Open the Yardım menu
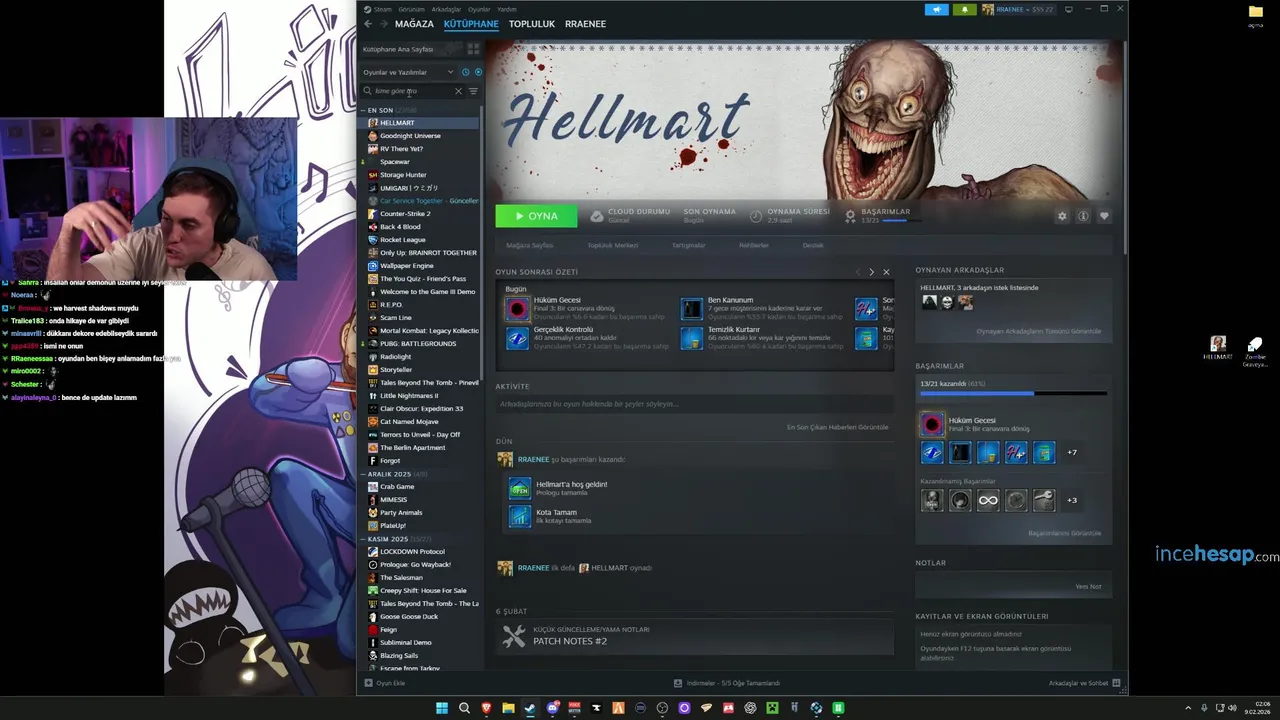Image resolution: width=1280 pixels, height=720 pixels. click(507, 9)
